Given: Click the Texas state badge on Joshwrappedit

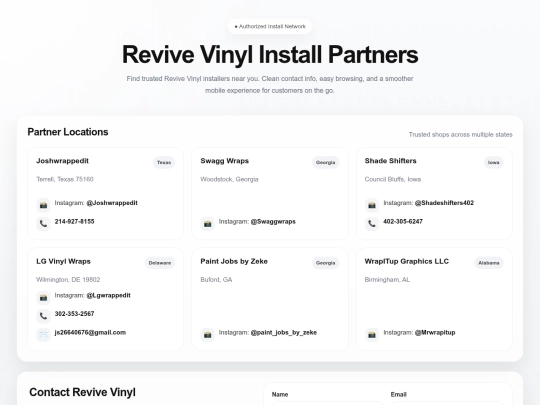Looking at the screenshot, I should 164,163.
